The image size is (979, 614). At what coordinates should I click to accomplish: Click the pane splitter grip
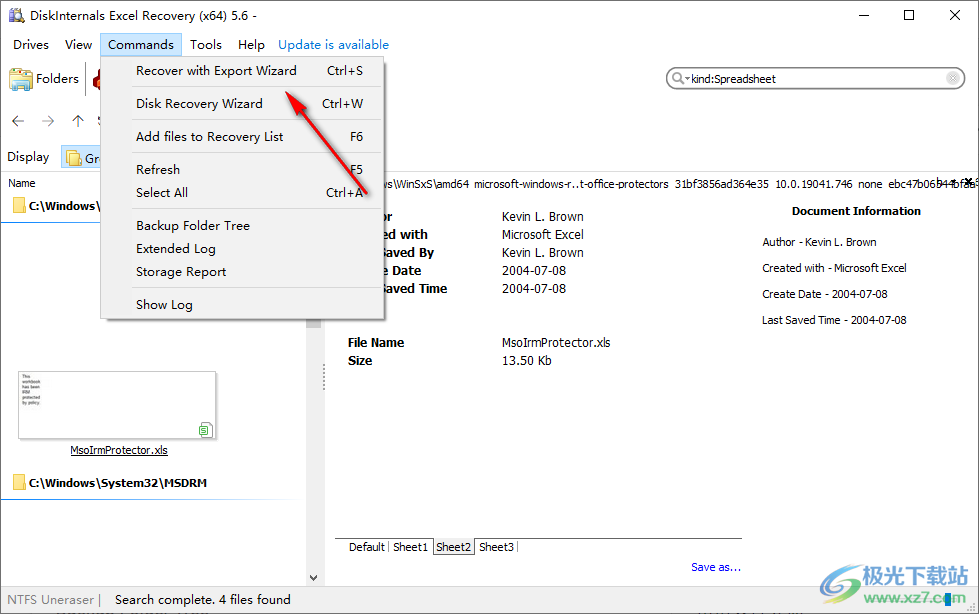pos(323,377)
